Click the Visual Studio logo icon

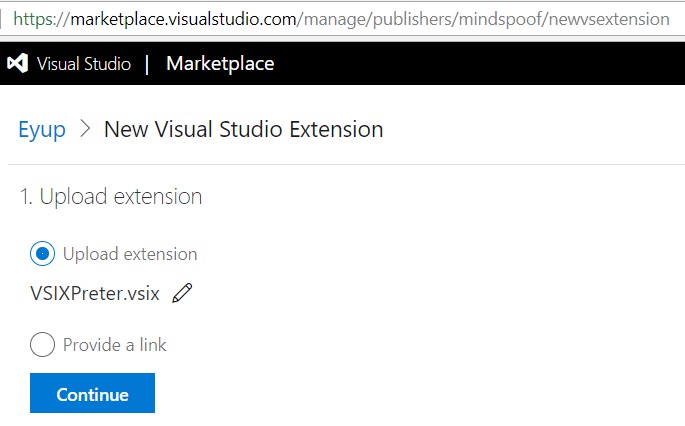17,64
